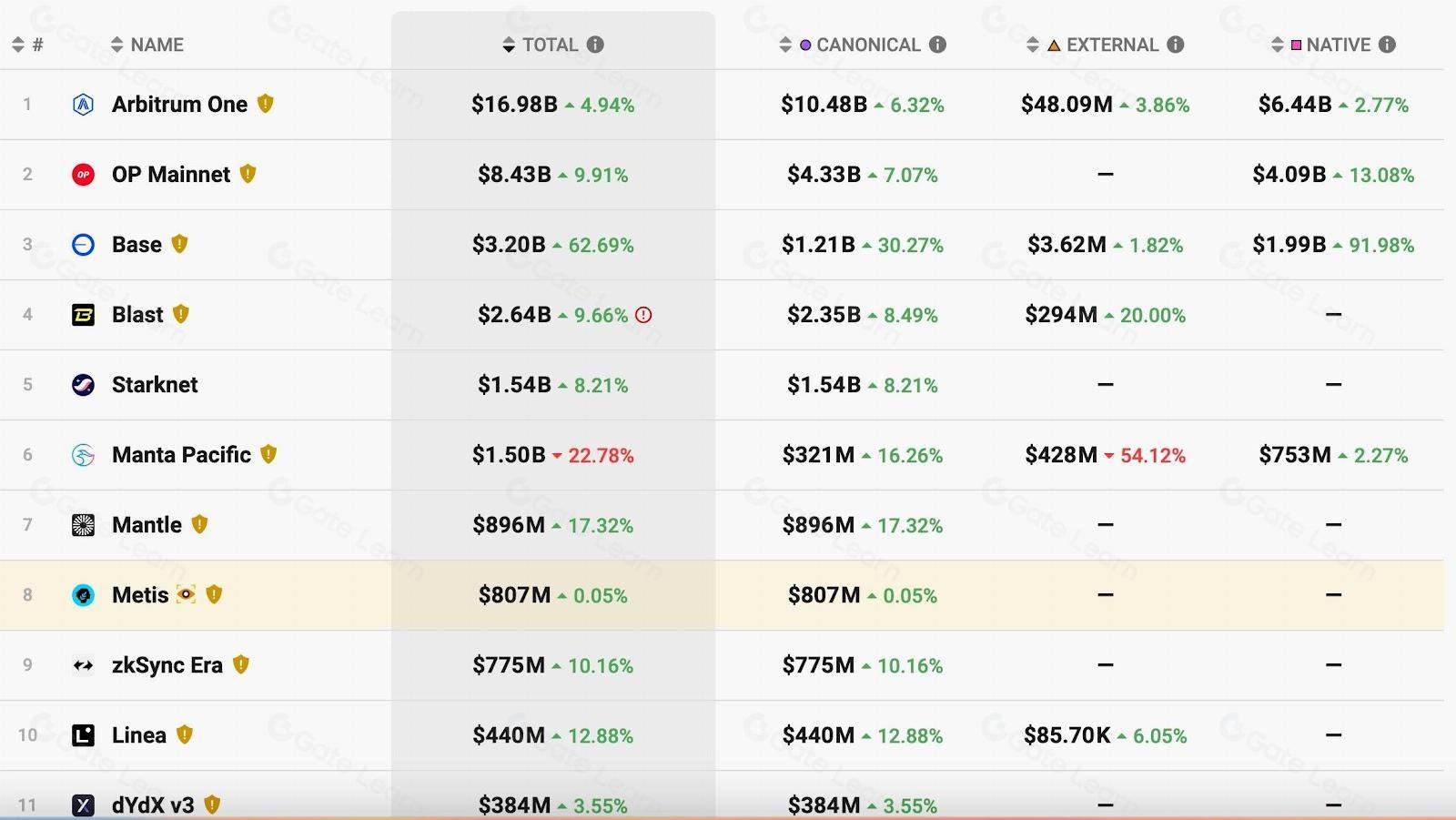Image resolution: width=1456 pixels, height=820 pixels.
Task: Sort table by the TOTAL column arrows
Action: [509, 45]
